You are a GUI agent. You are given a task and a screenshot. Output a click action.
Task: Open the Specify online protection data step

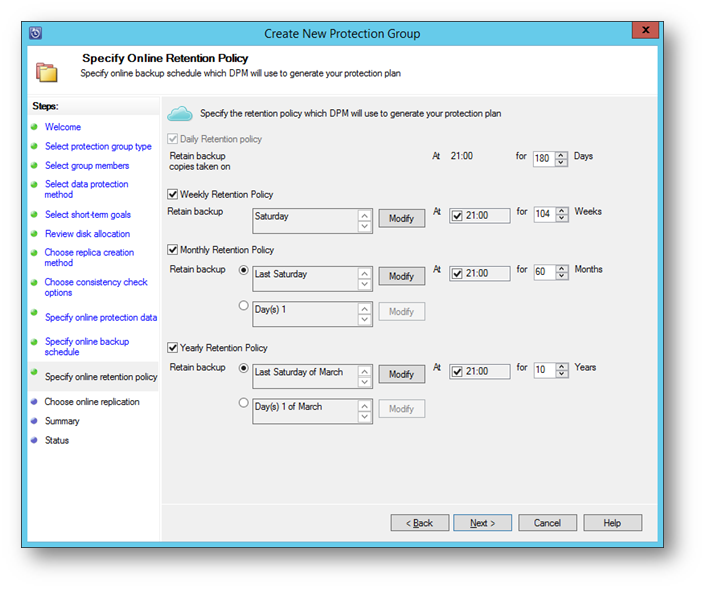101,318
